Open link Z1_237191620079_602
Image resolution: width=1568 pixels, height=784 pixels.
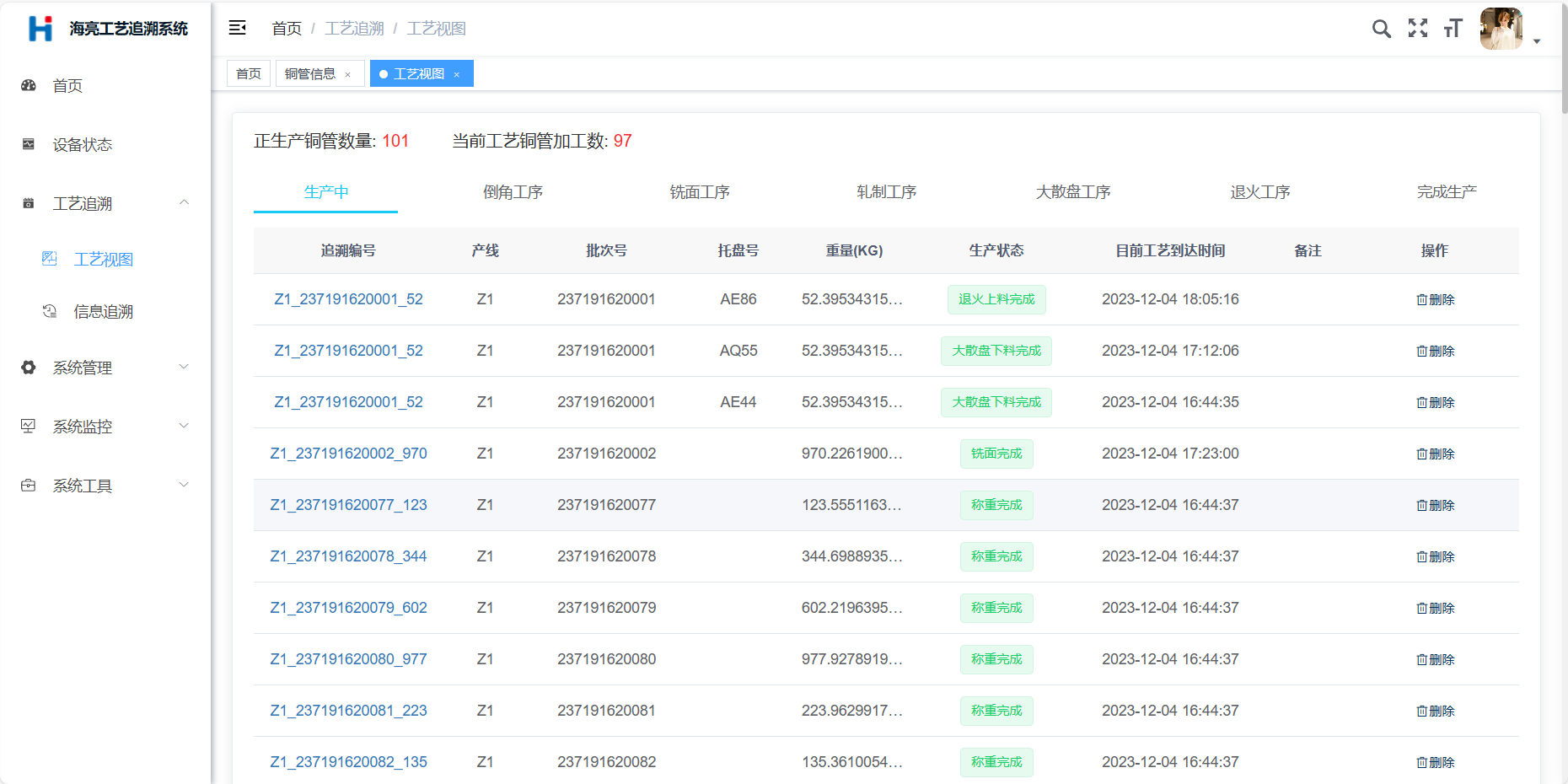(348, 608)
